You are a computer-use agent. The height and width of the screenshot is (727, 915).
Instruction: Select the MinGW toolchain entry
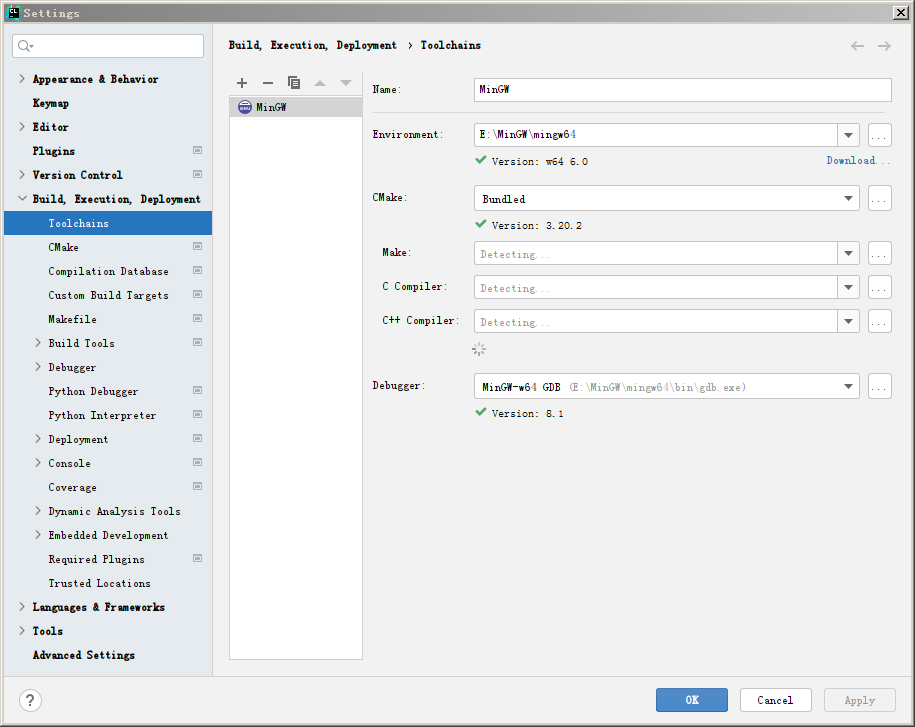(296, 107)
